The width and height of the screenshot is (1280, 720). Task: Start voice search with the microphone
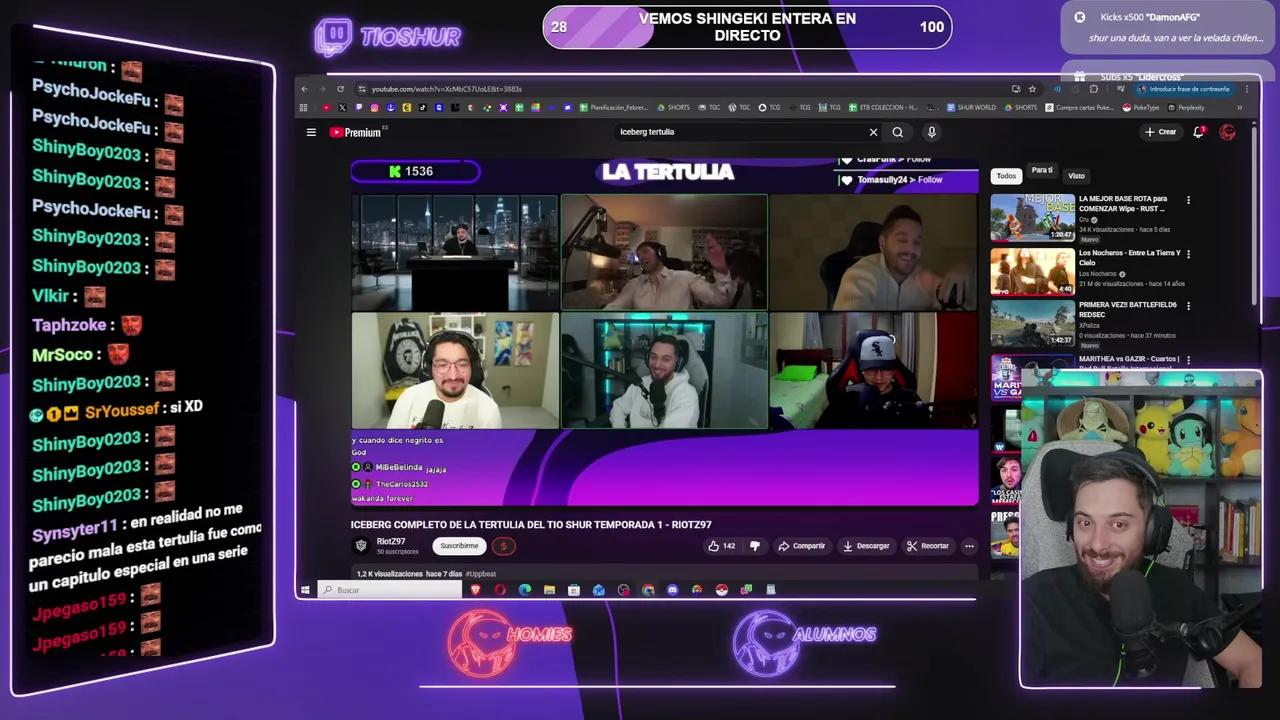tap(931, 132)
